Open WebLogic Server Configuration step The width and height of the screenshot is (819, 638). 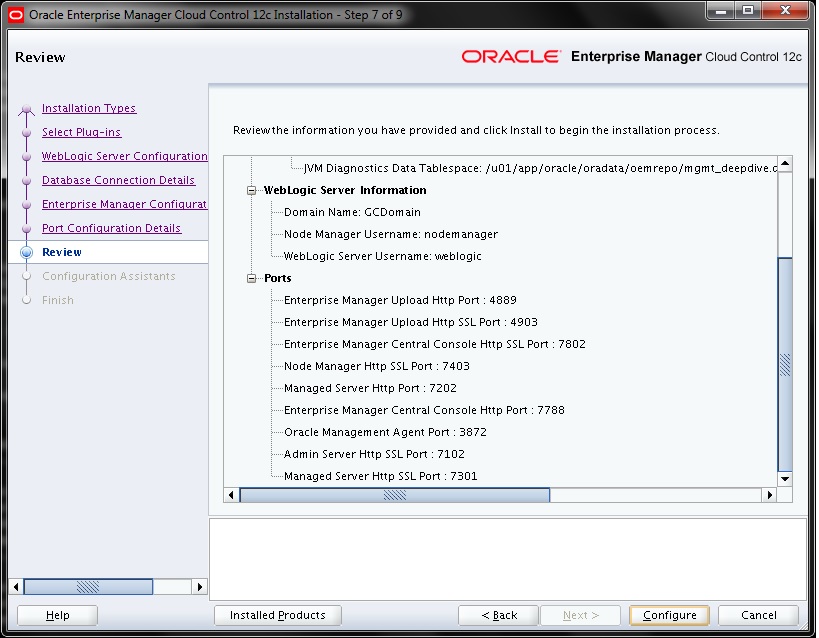pyautogui.click(x=124, y=156)
